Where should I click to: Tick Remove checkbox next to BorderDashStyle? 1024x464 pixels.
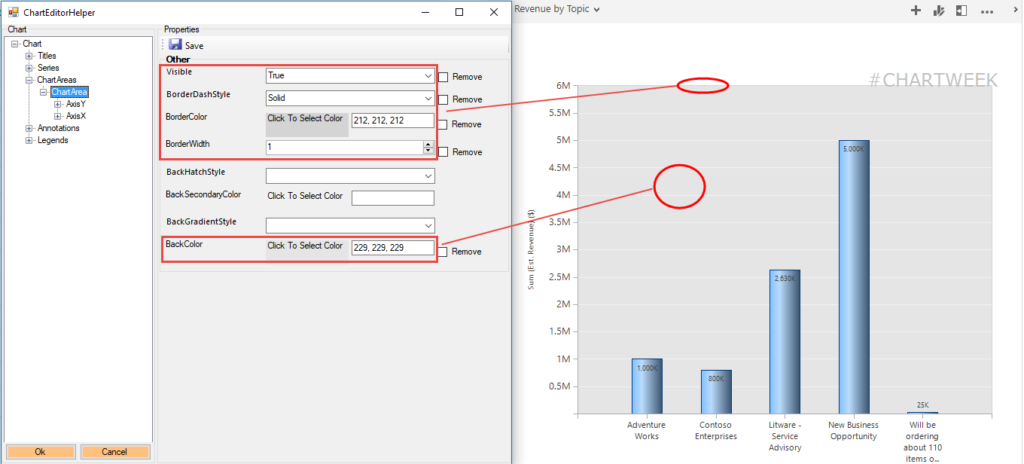444,100
